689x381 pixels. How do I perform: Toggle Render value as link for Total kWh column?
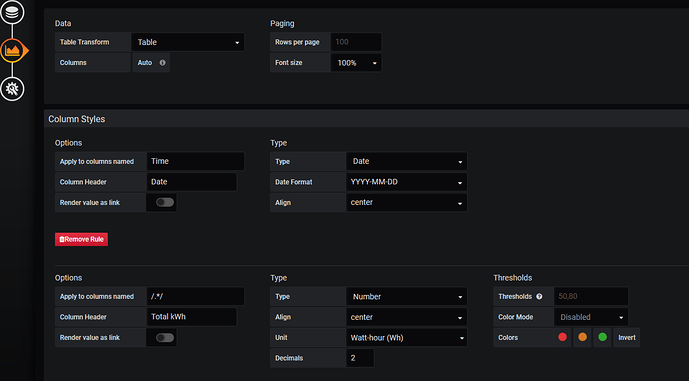[165, 337]
